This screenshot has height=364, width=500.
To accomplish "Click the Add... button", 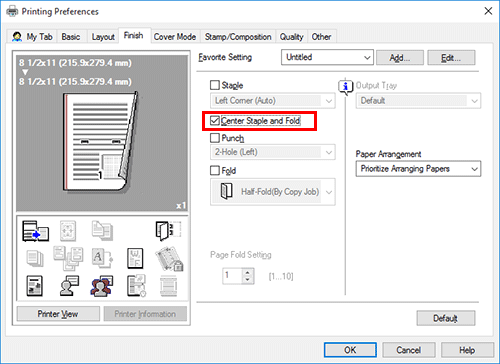I will (x=400, y=58).
